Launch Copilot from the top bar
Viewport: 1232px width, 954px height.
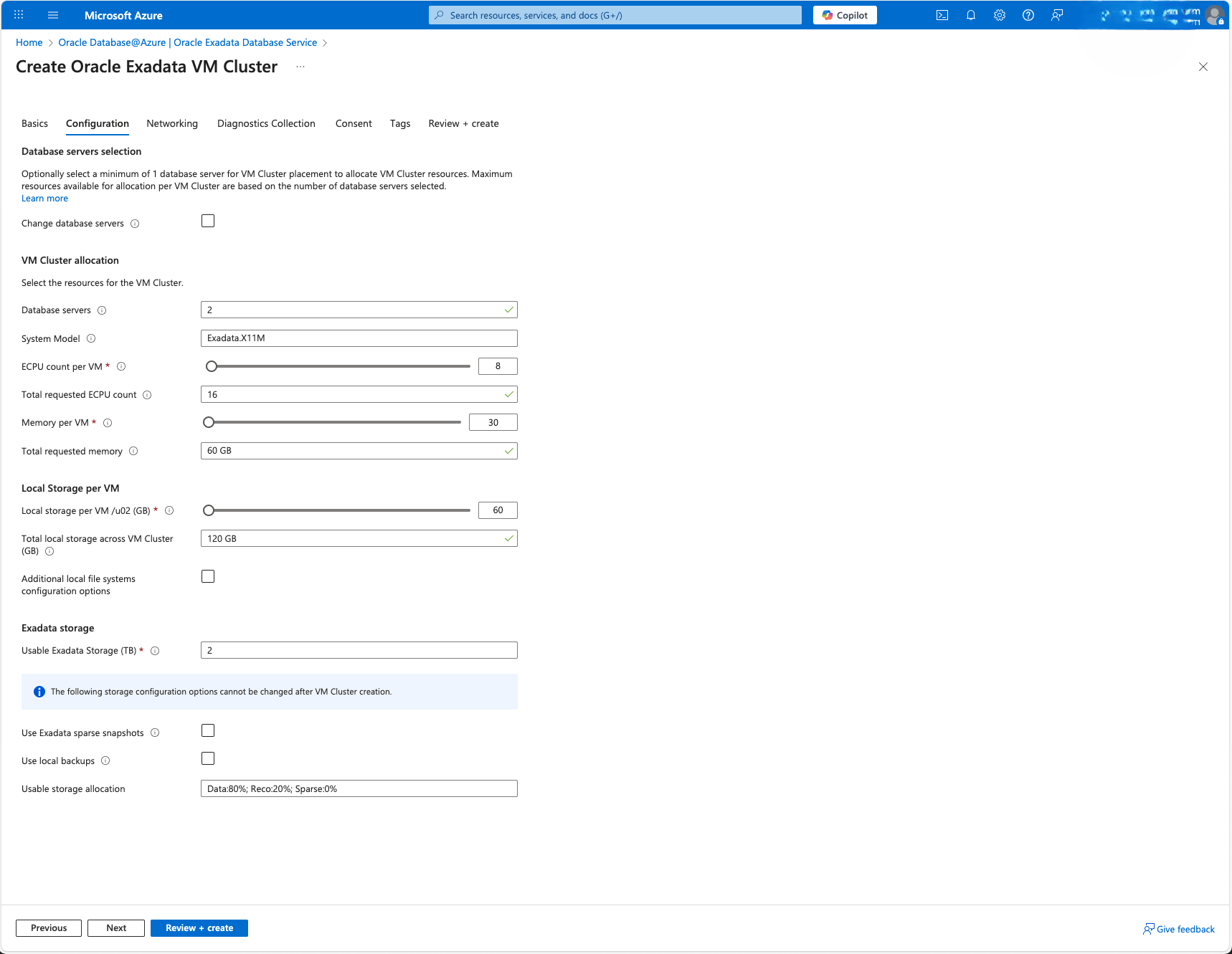(844, 15)
